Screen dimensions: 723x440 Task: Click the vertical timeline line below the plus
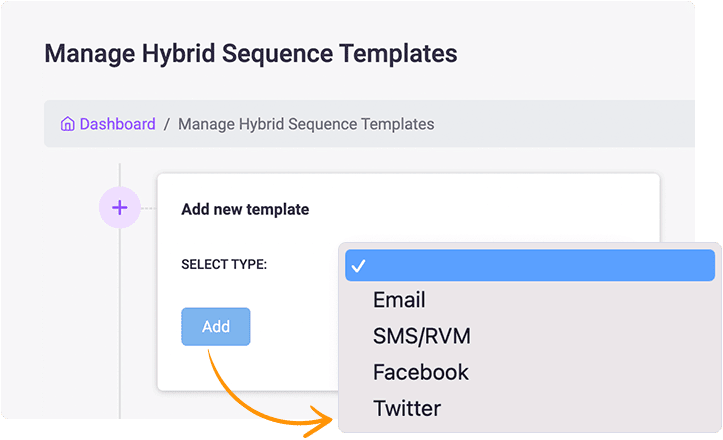[x=120, y=320]
